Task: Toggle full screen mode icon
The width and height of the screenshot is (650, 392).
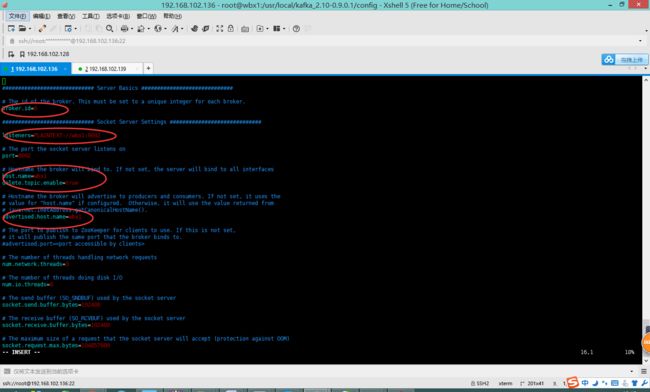Action: tap(220, 29)
